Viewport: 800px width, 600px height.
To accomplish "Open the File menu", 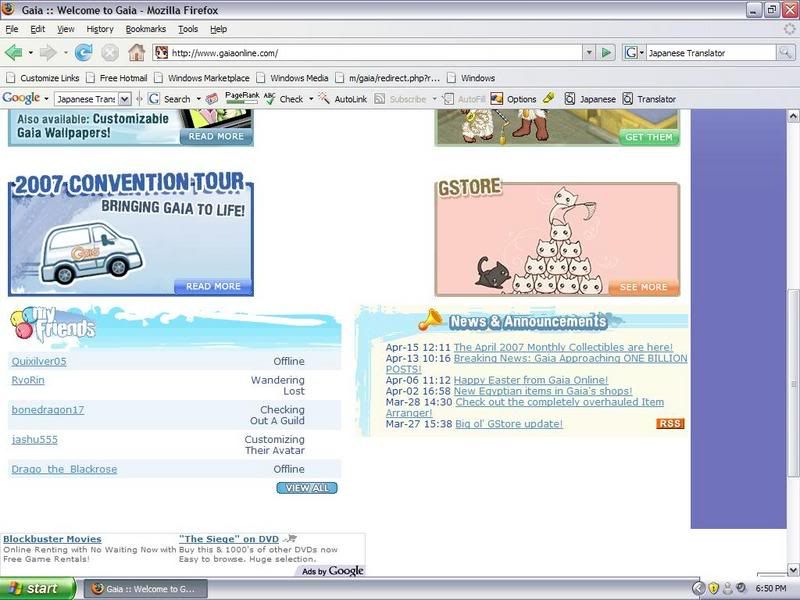I will pos(12,29).
